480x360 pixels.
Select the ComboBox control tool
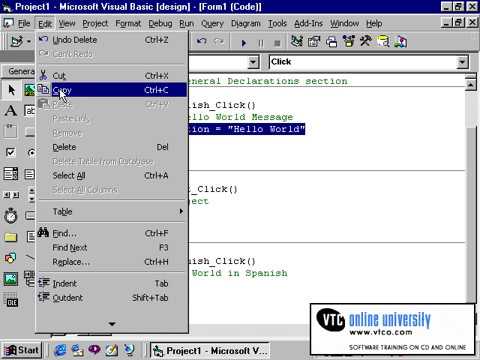tap(11, 174)
